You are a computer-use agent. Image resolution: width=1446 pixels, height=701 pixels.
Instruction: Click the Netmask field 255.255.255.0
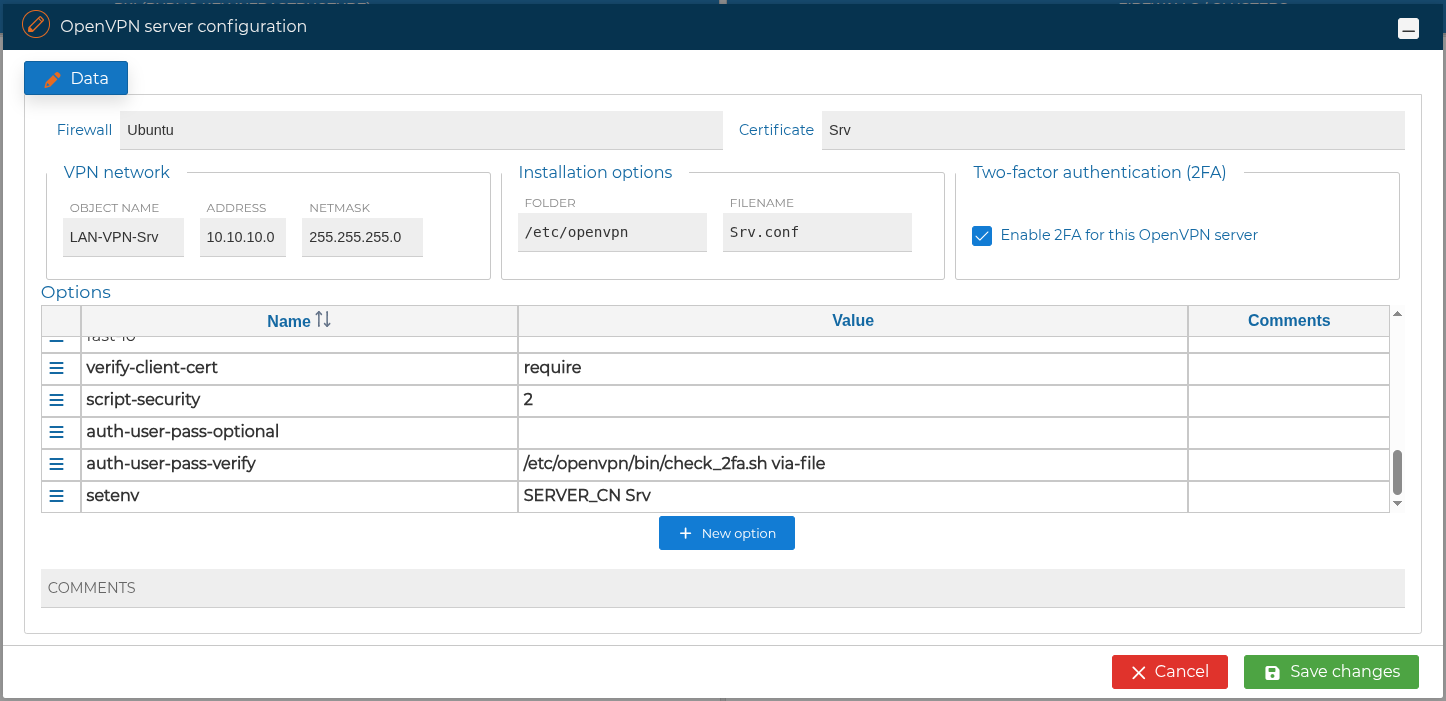click(x=362, y=238)
